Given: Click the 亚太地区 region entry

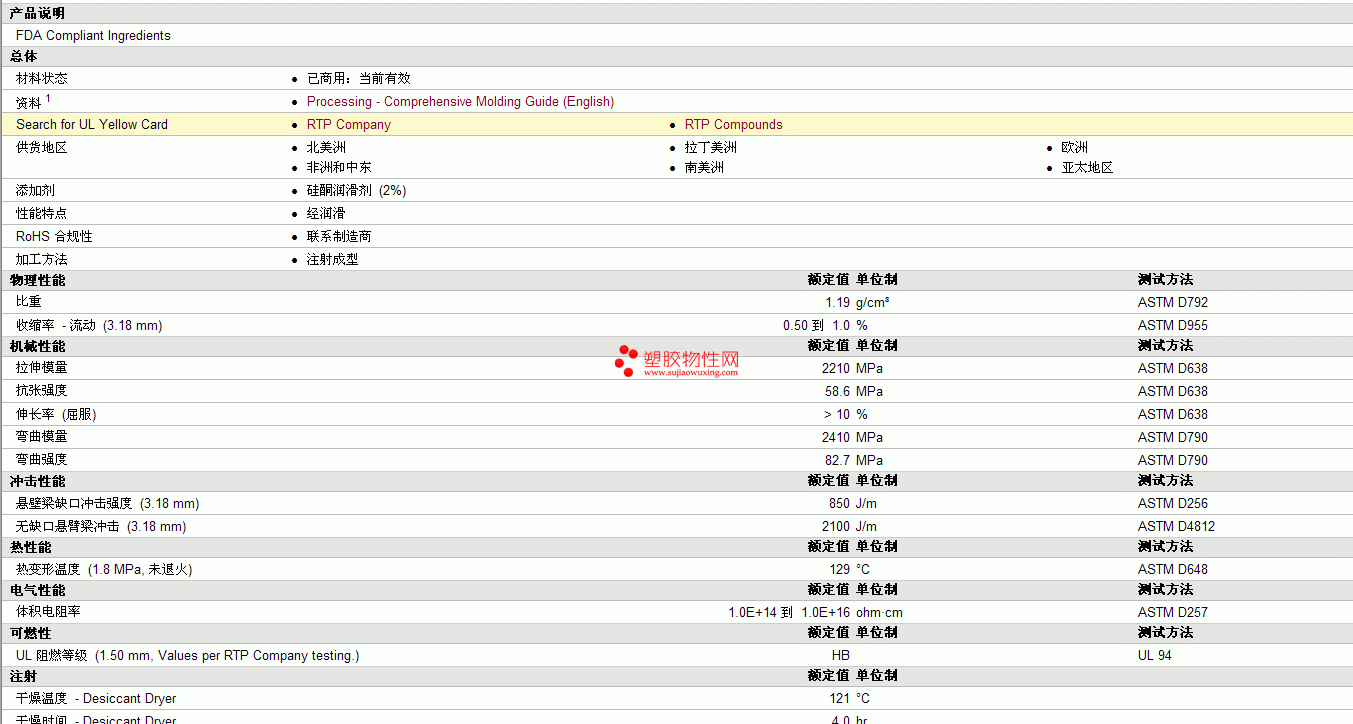Looking at the screenshot, I should [x=1087, y=168].
